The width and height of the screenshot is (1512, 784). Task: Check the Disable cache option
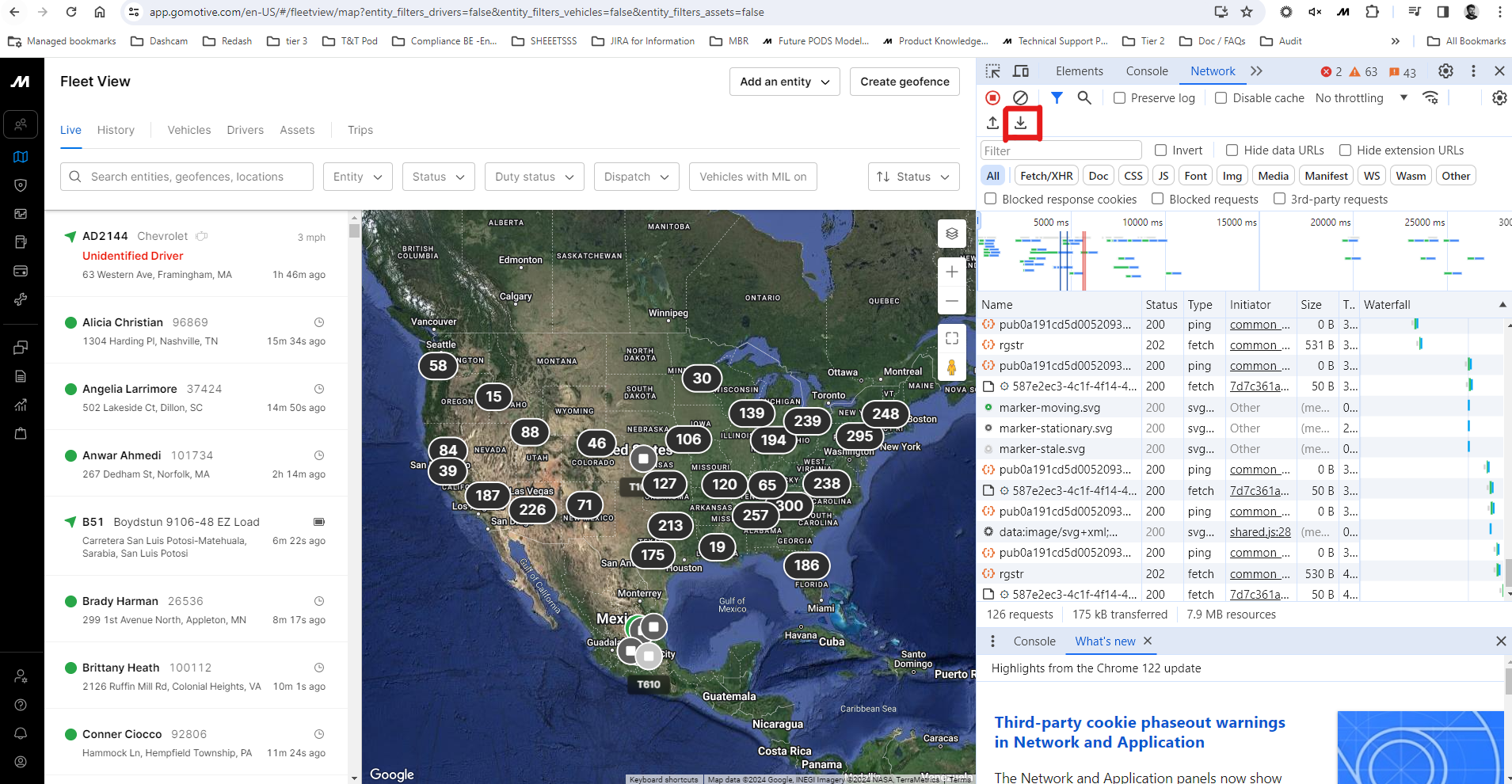pos(1221,98)
